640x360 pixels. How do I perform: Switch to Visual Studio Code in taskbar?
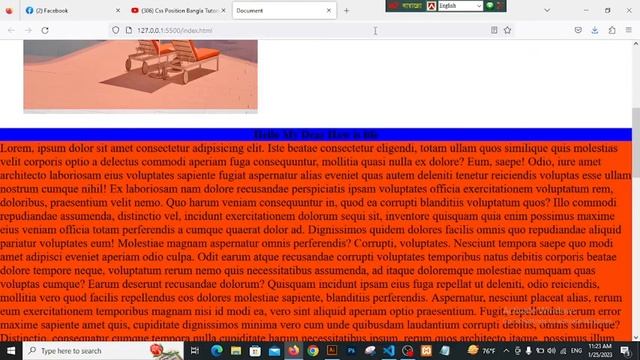(x=389, y=351)
